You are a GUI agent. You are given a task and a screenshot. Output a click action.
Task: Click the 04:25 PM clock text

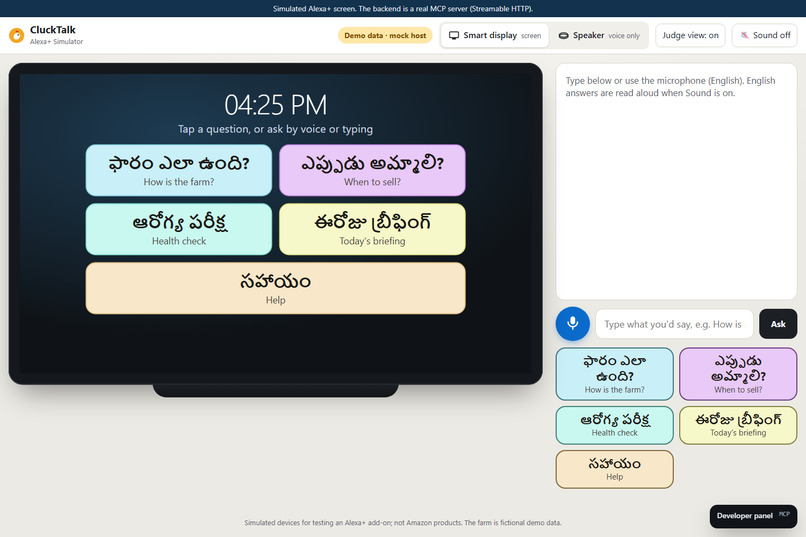pos(276,105)
